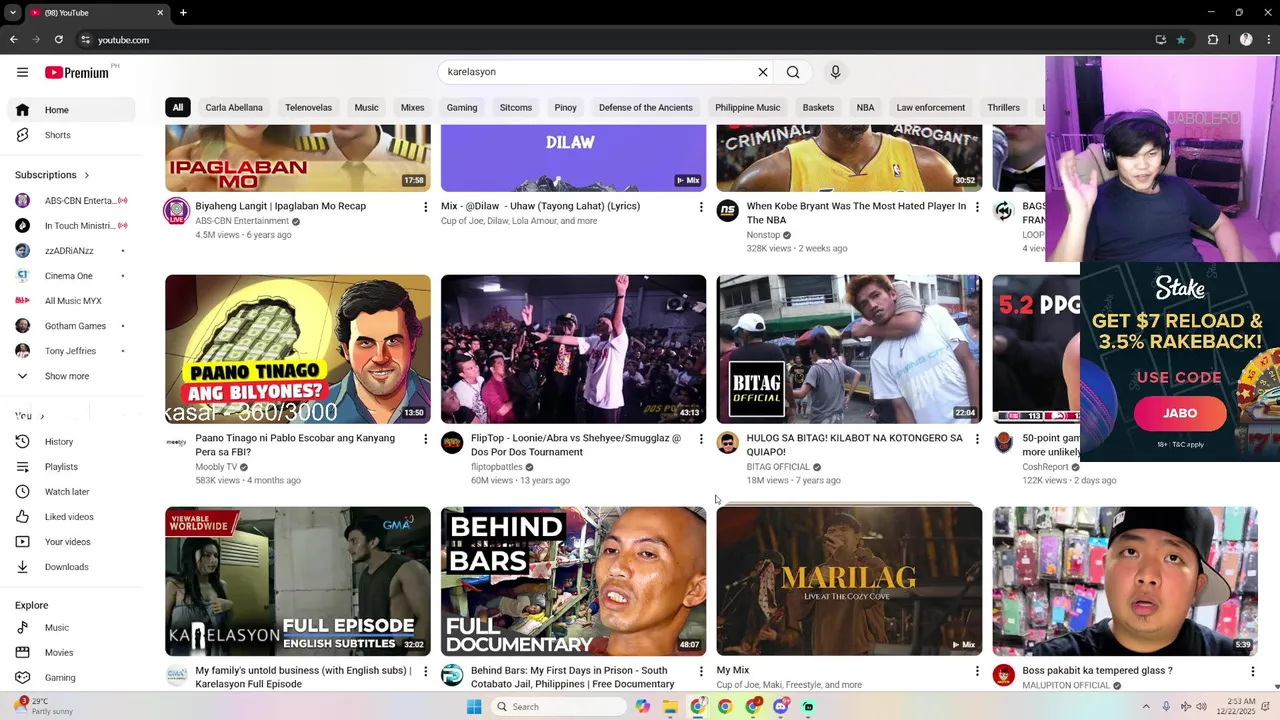1280x720 pixels.
Task: Select the Carla Abellana filter chip
Action: tap(234, 108)
